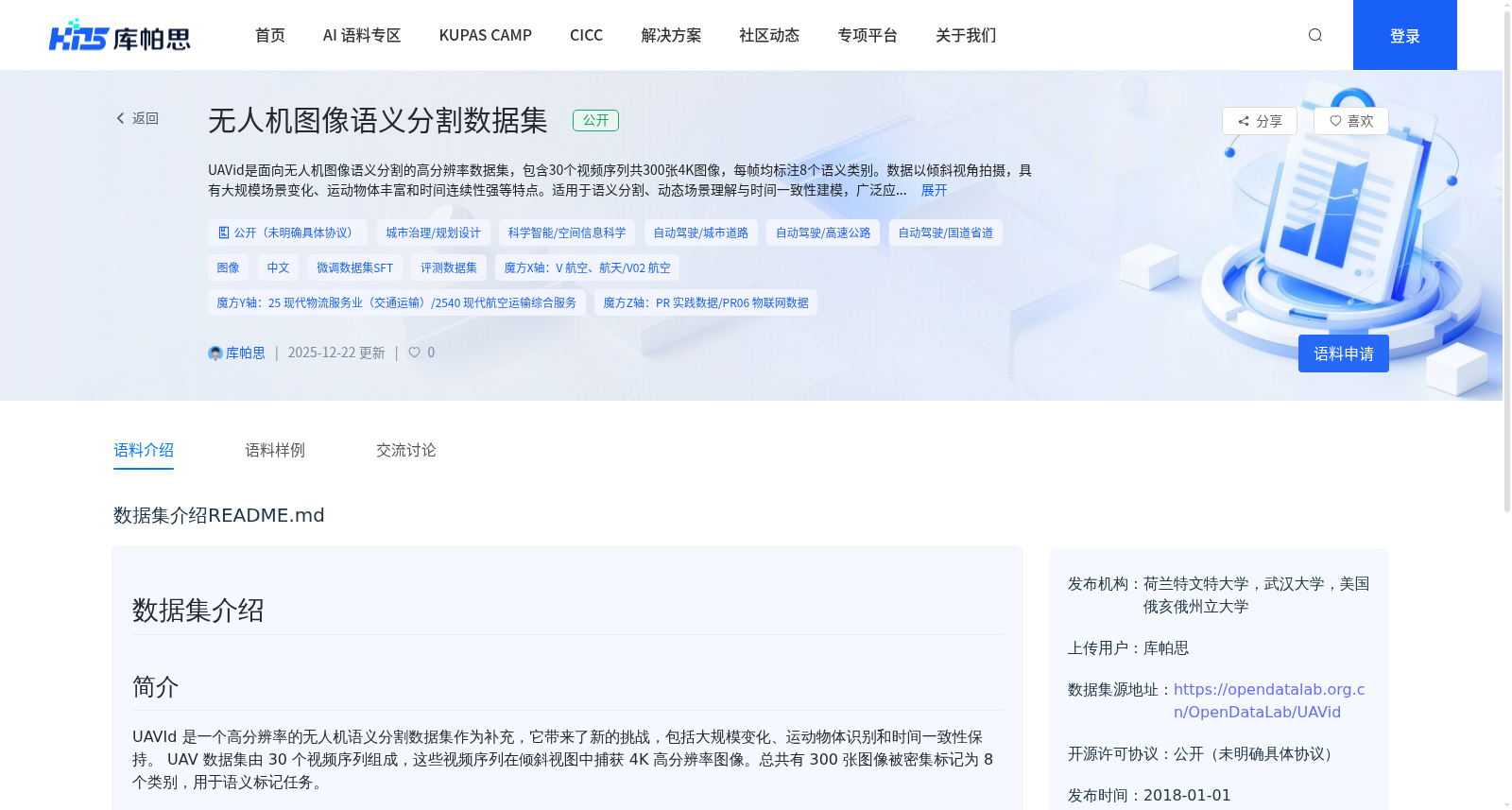Viewport: 1512px width, 810px height.
Task: Click tag 科学智能/空间信息科学
Action: tap(567, 233)
